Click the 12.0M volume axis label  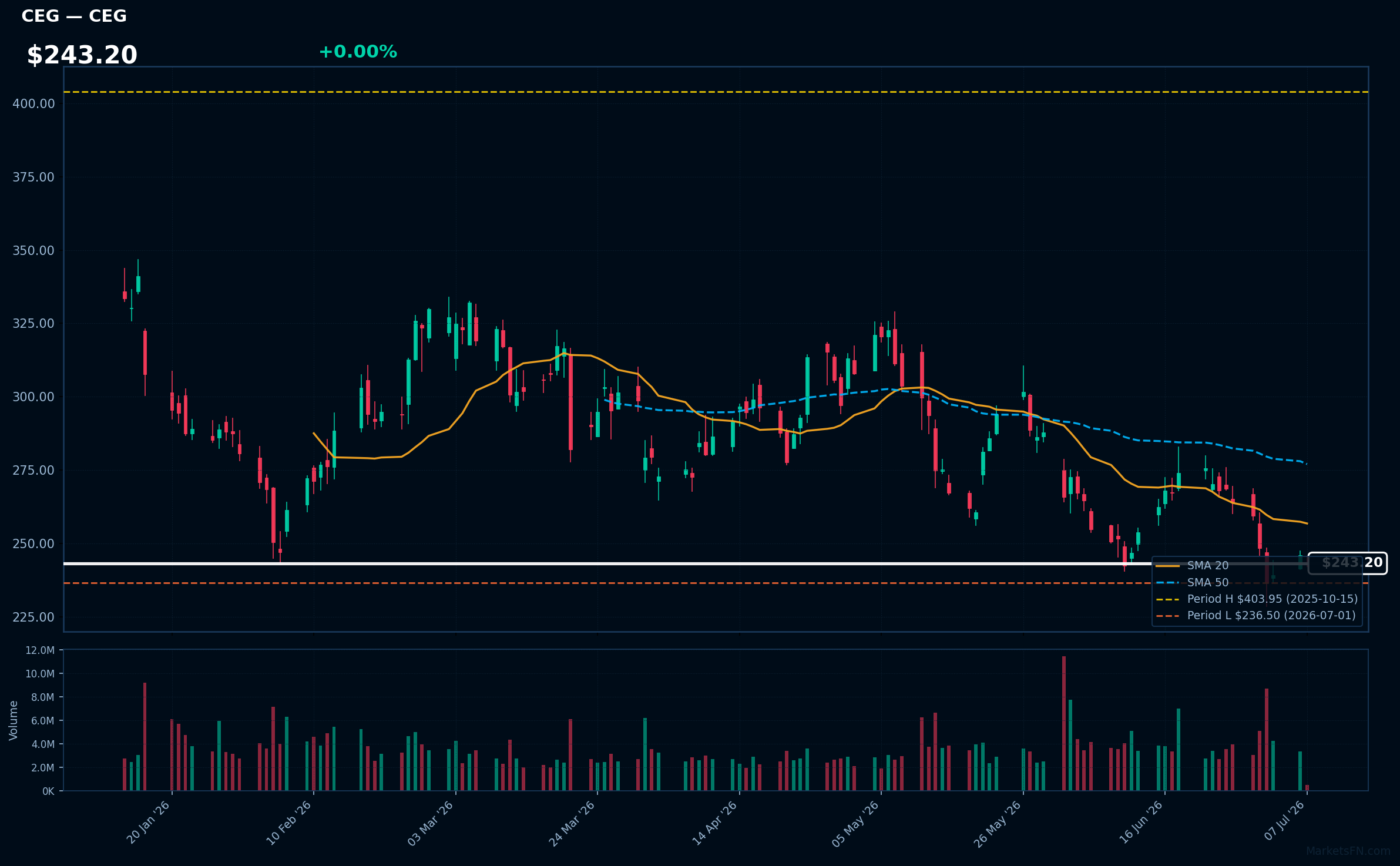point(40,650)
